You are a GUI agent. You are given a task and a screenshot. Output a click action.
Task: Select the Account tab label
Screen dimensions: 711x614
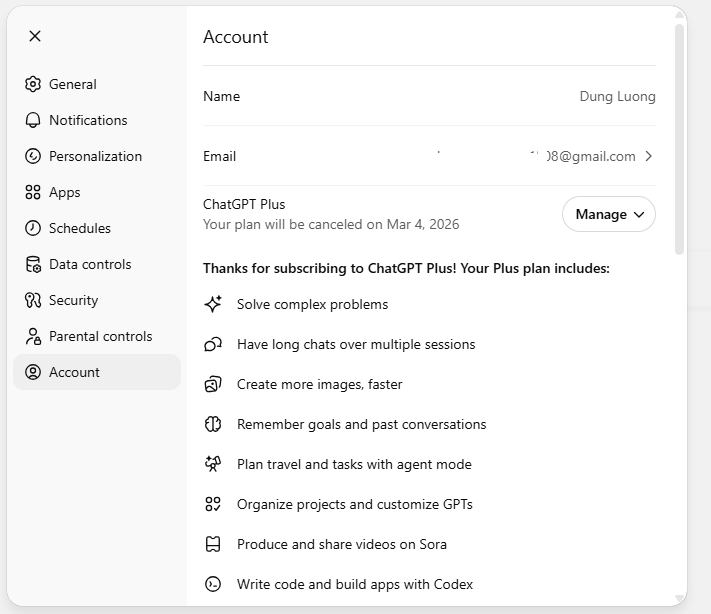[x=74, y=372]
